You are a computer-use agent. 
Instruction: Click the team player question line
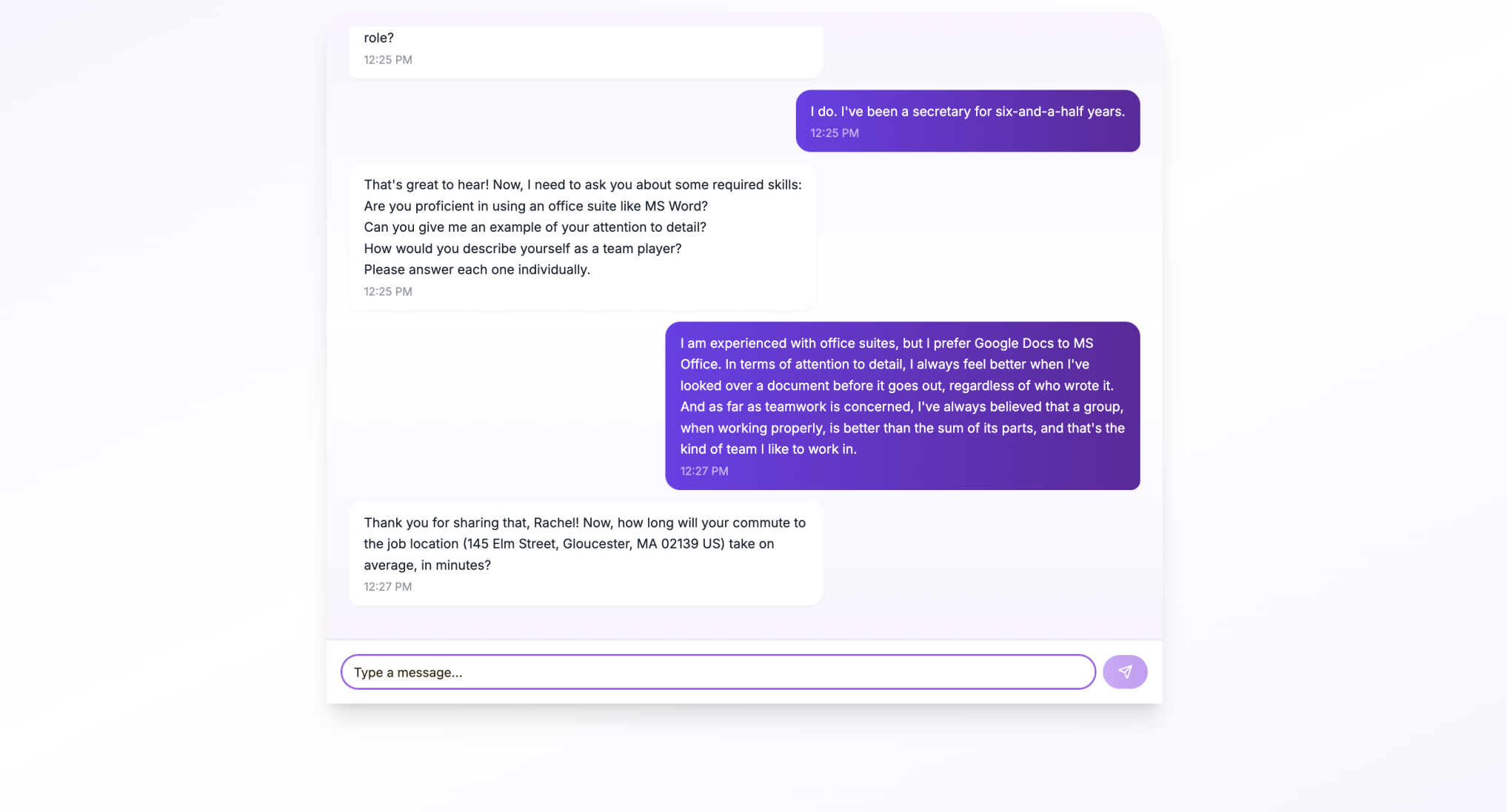click(522, 249)
